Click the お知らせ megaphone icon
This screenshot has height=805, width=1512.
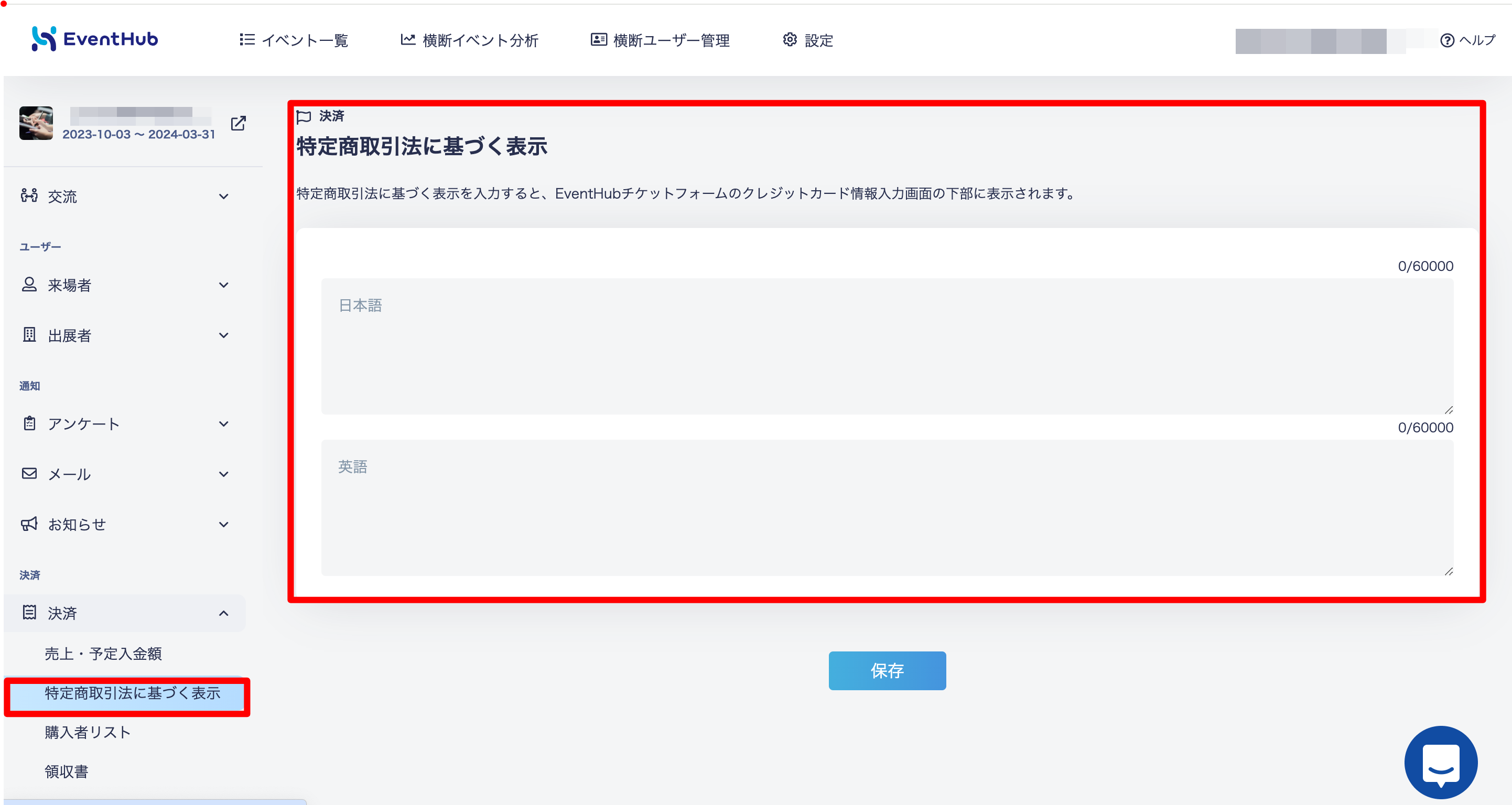(x=29, y=524)
